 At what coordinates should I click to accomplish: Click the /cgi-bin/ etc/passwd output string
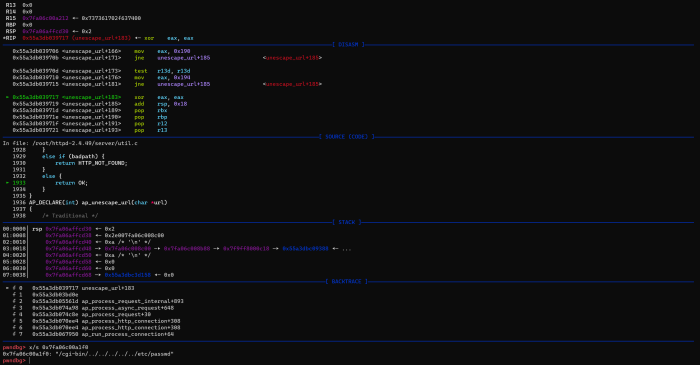(113, 354)
